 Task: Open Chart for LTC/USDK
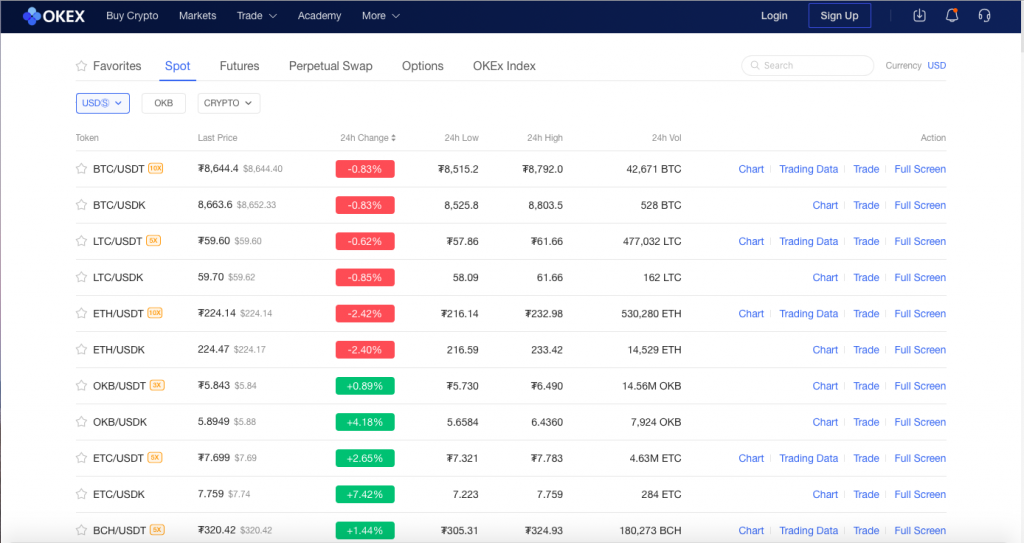tap(825, 278)
